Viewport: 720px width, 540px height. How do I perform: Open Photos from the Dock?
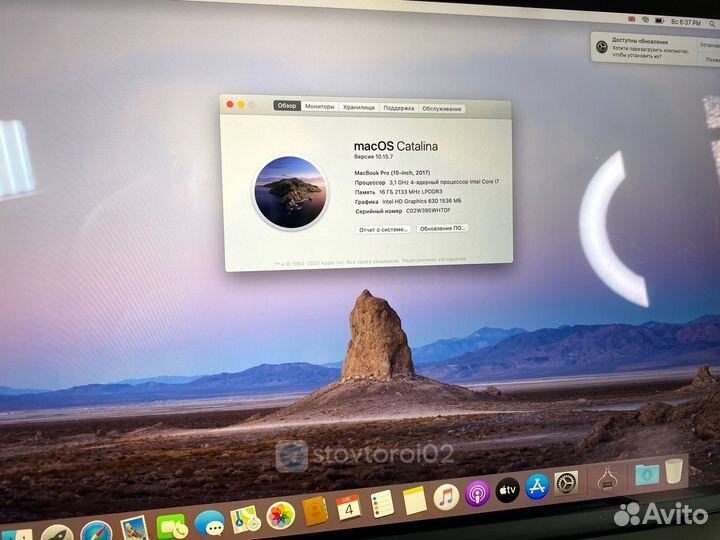[x=280, y=515]
